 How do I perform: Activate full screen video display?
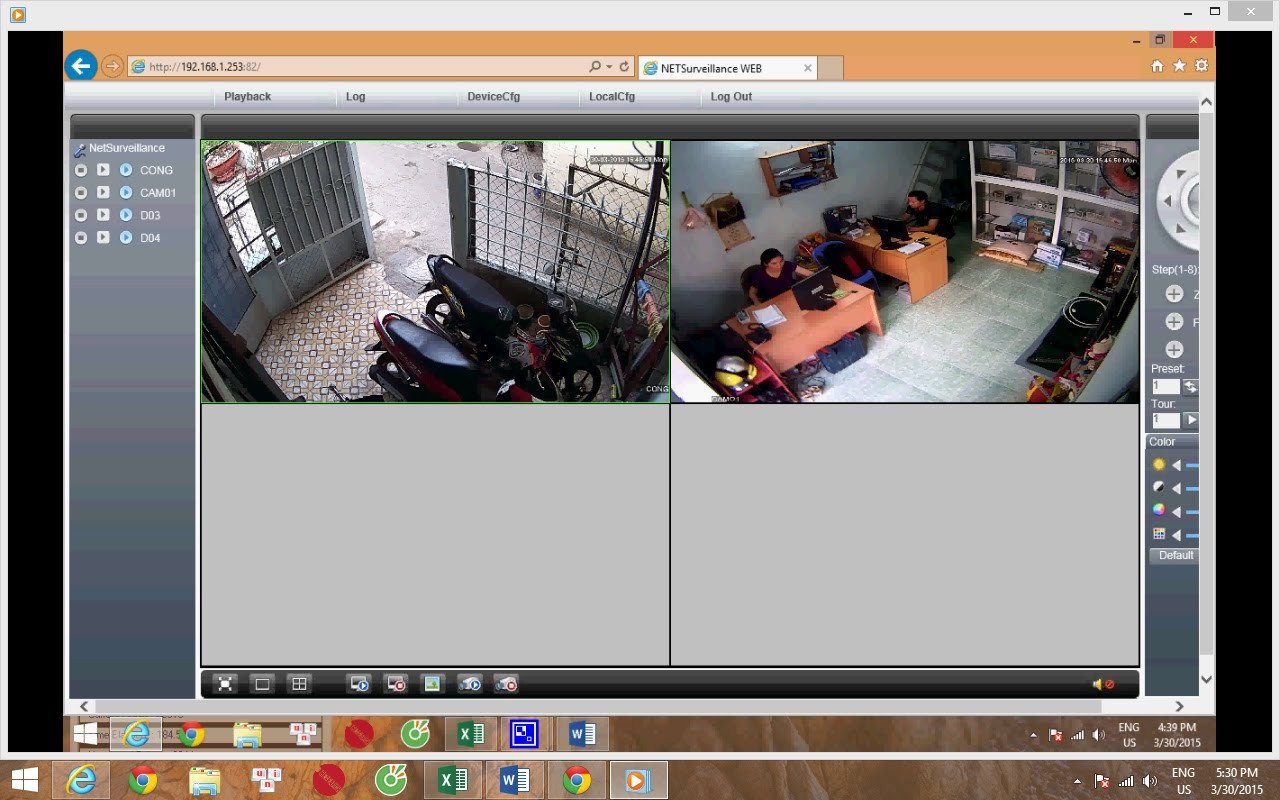coord(224,684)
